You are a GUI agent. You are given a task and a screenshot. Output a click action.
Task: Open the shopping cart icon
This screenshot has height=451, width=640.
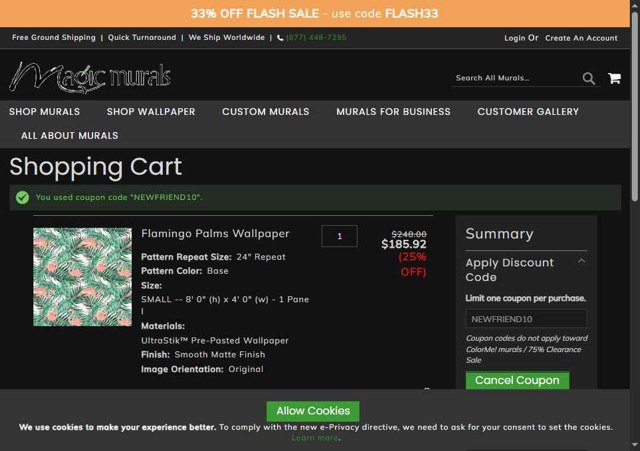(x=614, y=78)
